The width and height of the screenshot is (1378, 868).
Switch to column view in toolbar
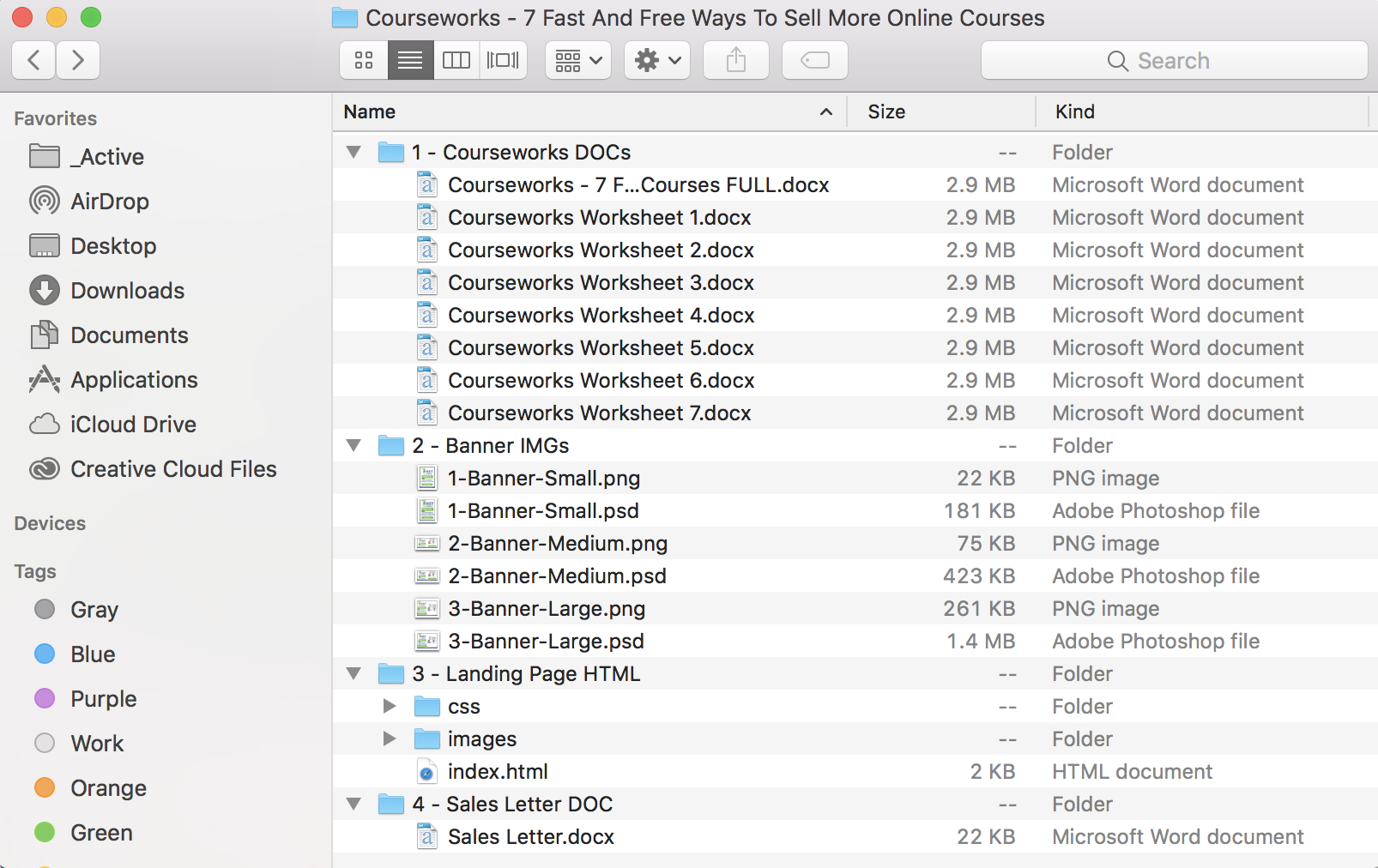pos(456,60)
